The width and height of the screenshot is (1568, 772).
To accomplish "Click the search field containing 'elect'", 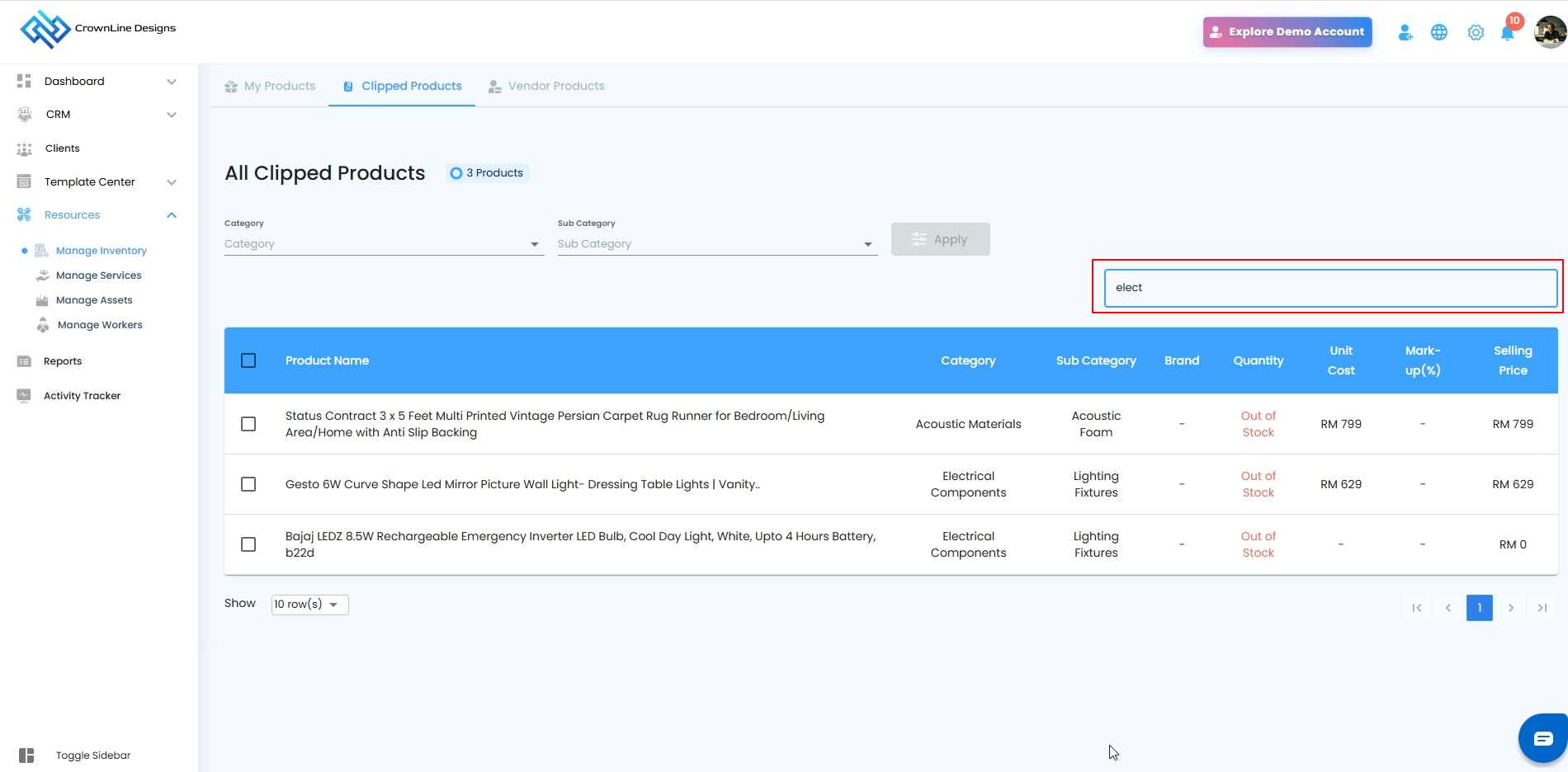I will (x=1330, y=288).
